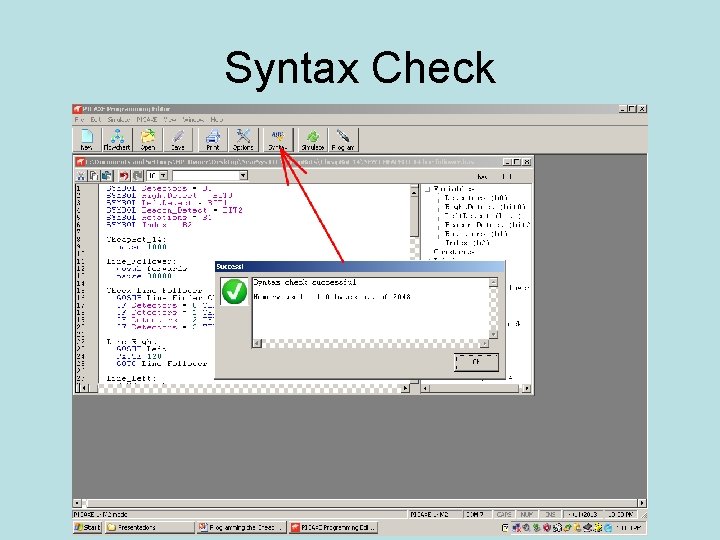The height and width of the screenshot is (540, 720).
Task: Click variables panel horizontal scroll left arrow
Action: tap(425, 388)
